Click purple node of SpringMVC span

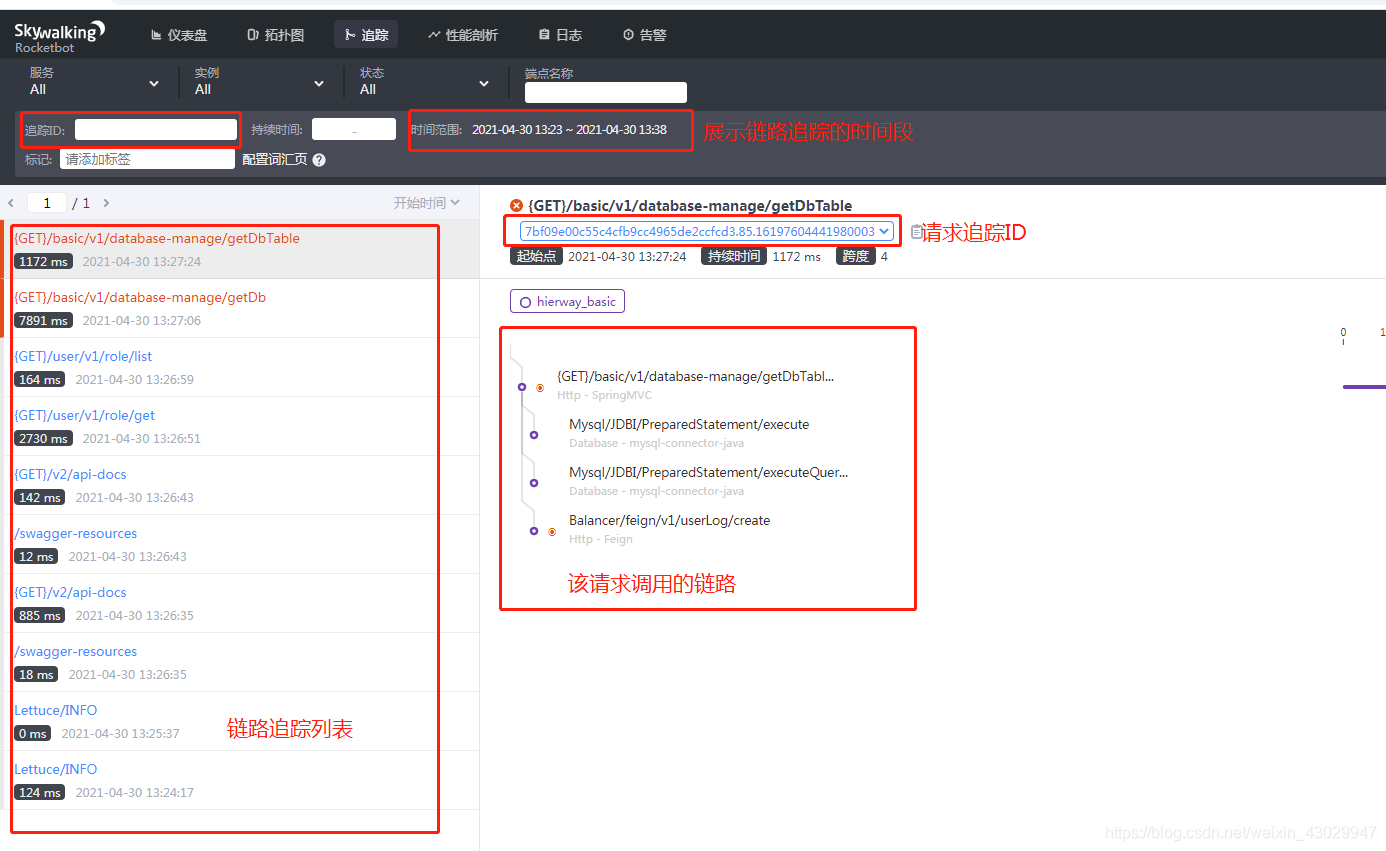pyautogui.click(x=522, y=387)
